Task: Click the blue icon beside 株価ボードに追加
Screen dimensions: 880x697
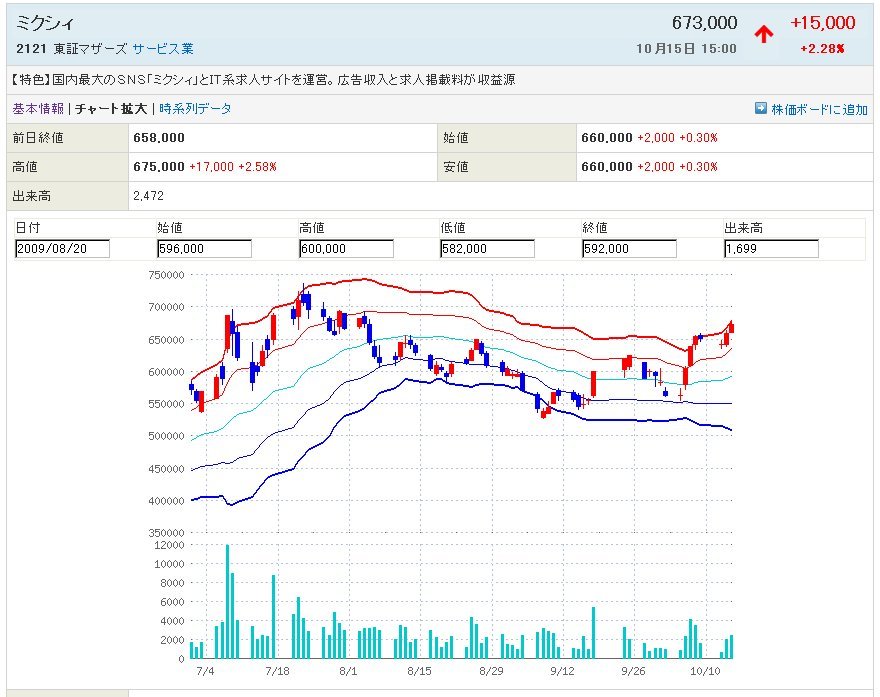Action: click(761, 108)
